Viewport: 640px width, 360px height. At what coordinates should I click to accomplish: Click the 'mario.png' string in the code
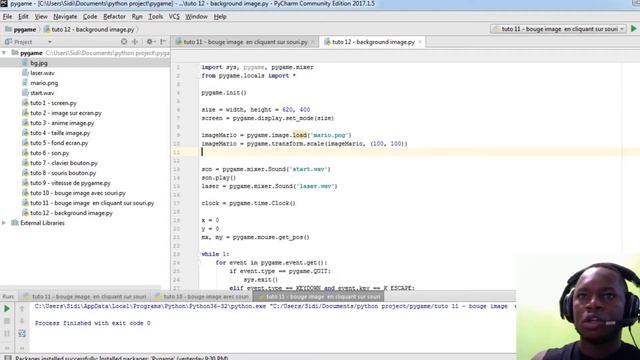329,135
